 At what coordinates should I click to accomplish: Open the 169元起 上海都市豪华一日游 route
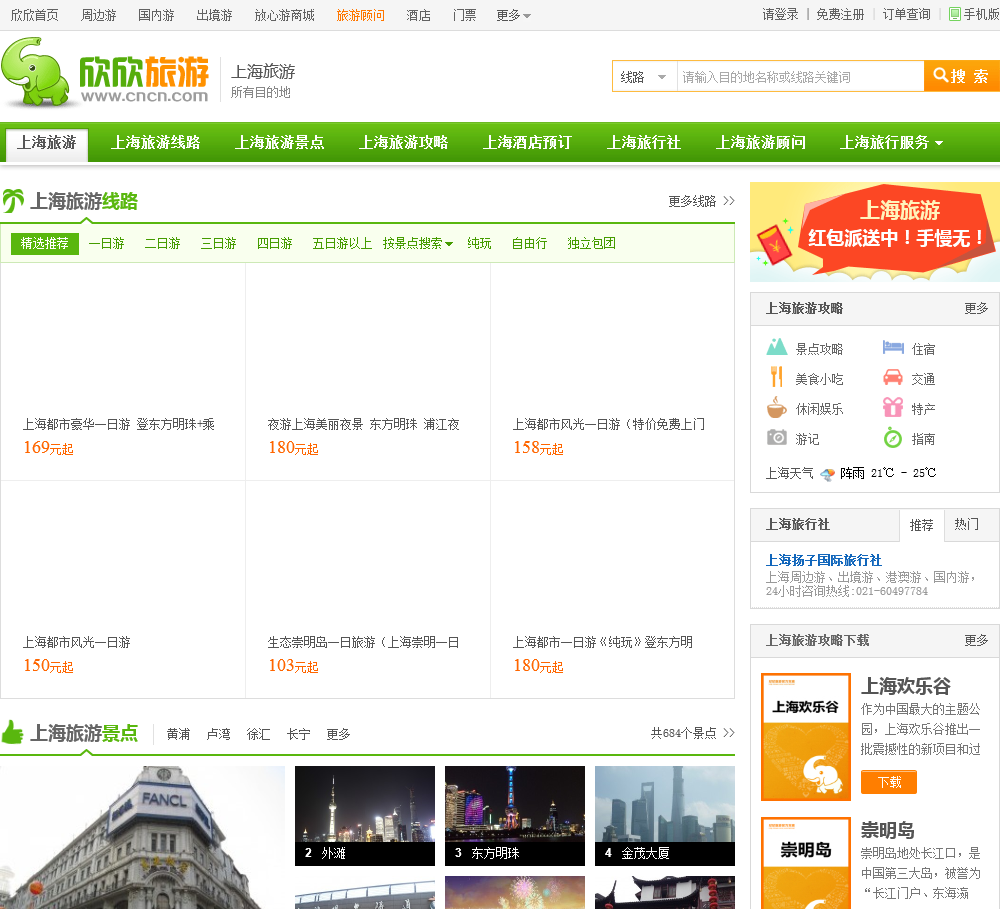click(119, 424)
